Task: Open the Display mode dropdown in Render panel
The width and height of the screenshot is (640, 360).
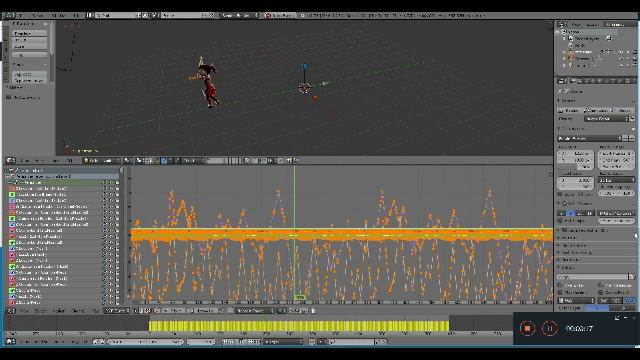Action: point(607,119)
